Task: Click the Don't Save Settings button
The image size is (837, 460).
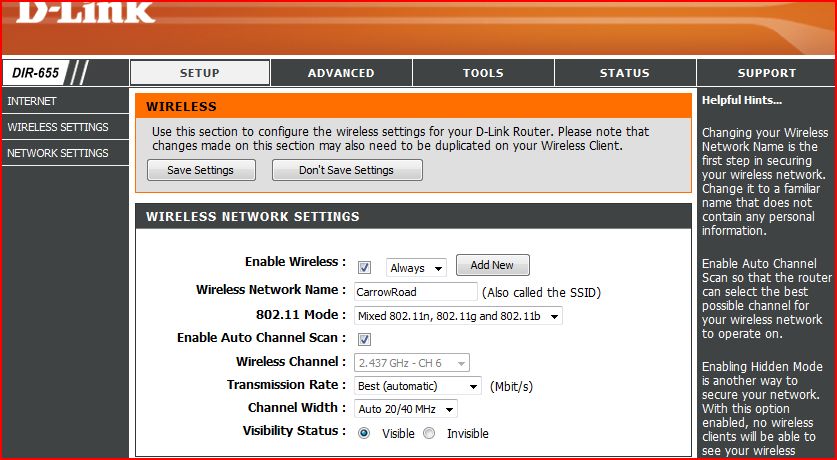Action: coord(347,170)
